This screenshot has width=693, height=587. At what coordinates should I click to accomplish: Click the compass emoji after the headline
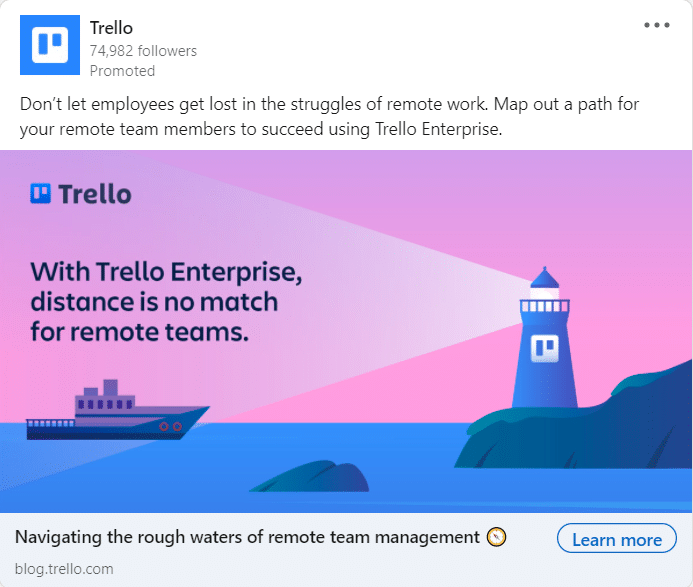[x=496, y=537]
